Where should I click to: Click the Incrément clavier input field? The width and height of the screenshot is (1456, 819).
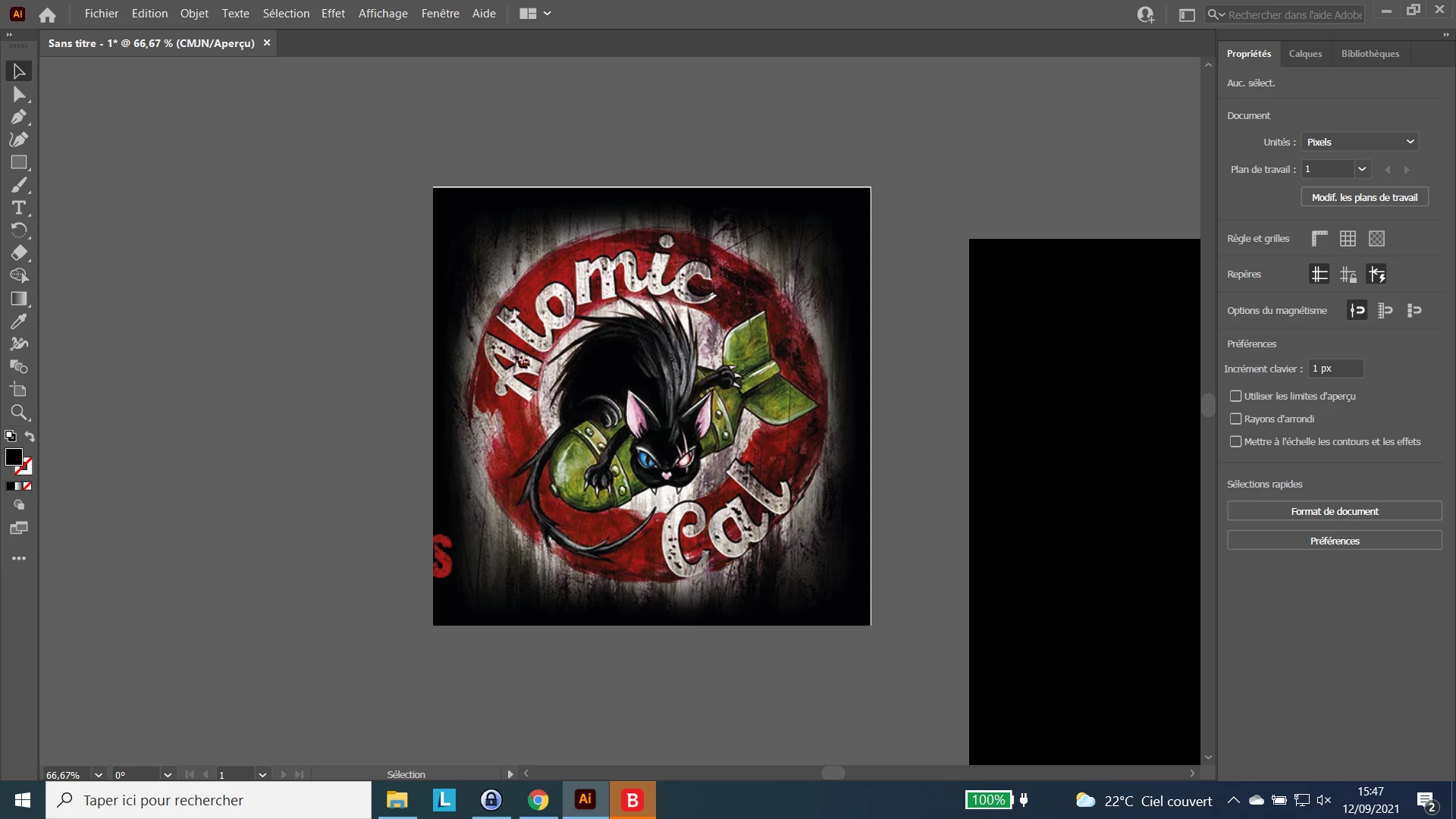click(x=1335, y=369)
